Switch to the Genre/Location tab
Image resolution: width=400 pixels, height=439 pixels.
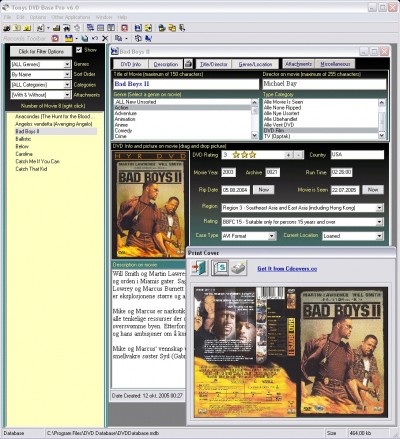click(255, 64)
